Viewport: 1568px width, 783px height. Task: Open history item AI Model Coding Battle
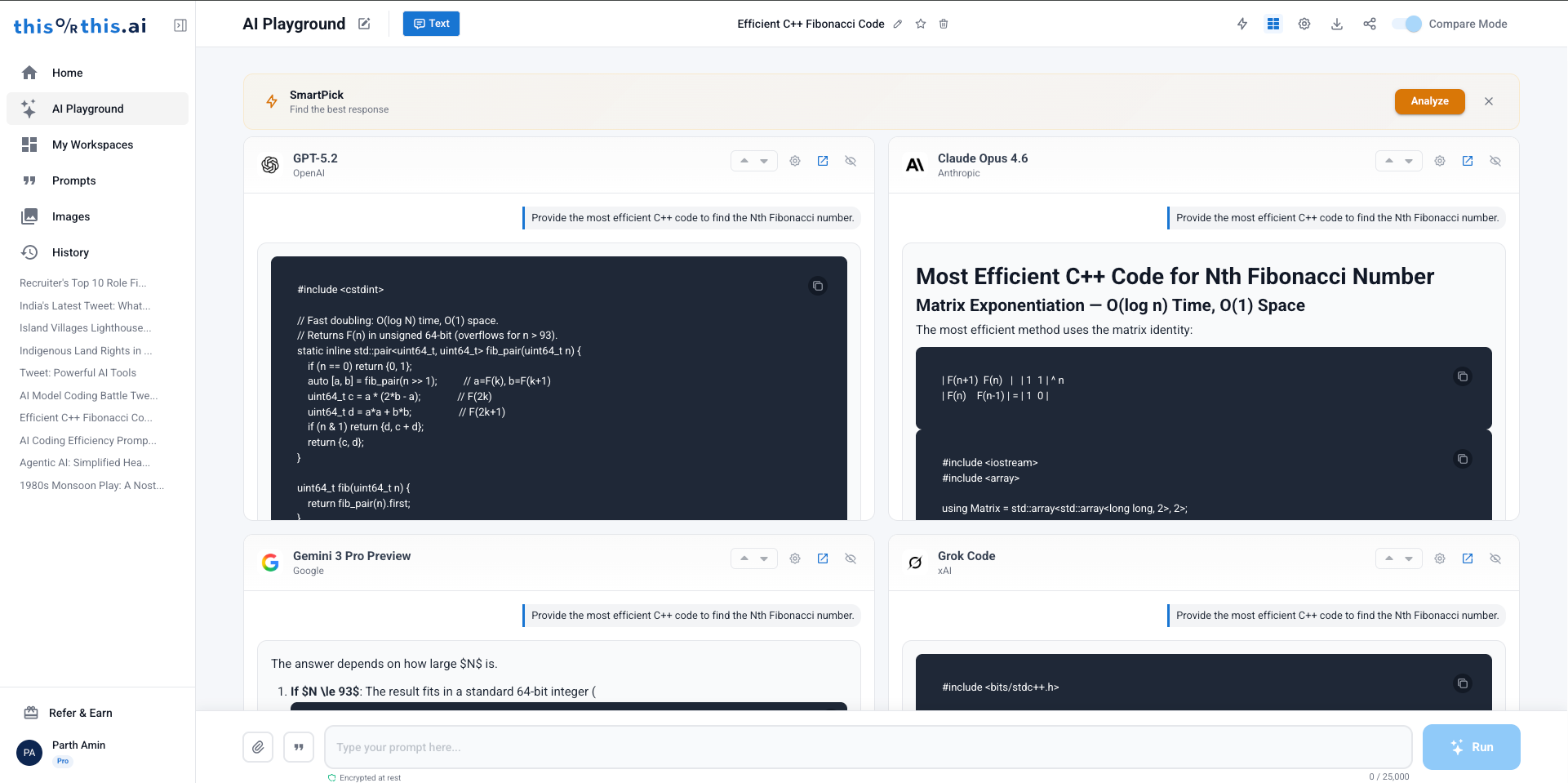[x=88, y=395]
